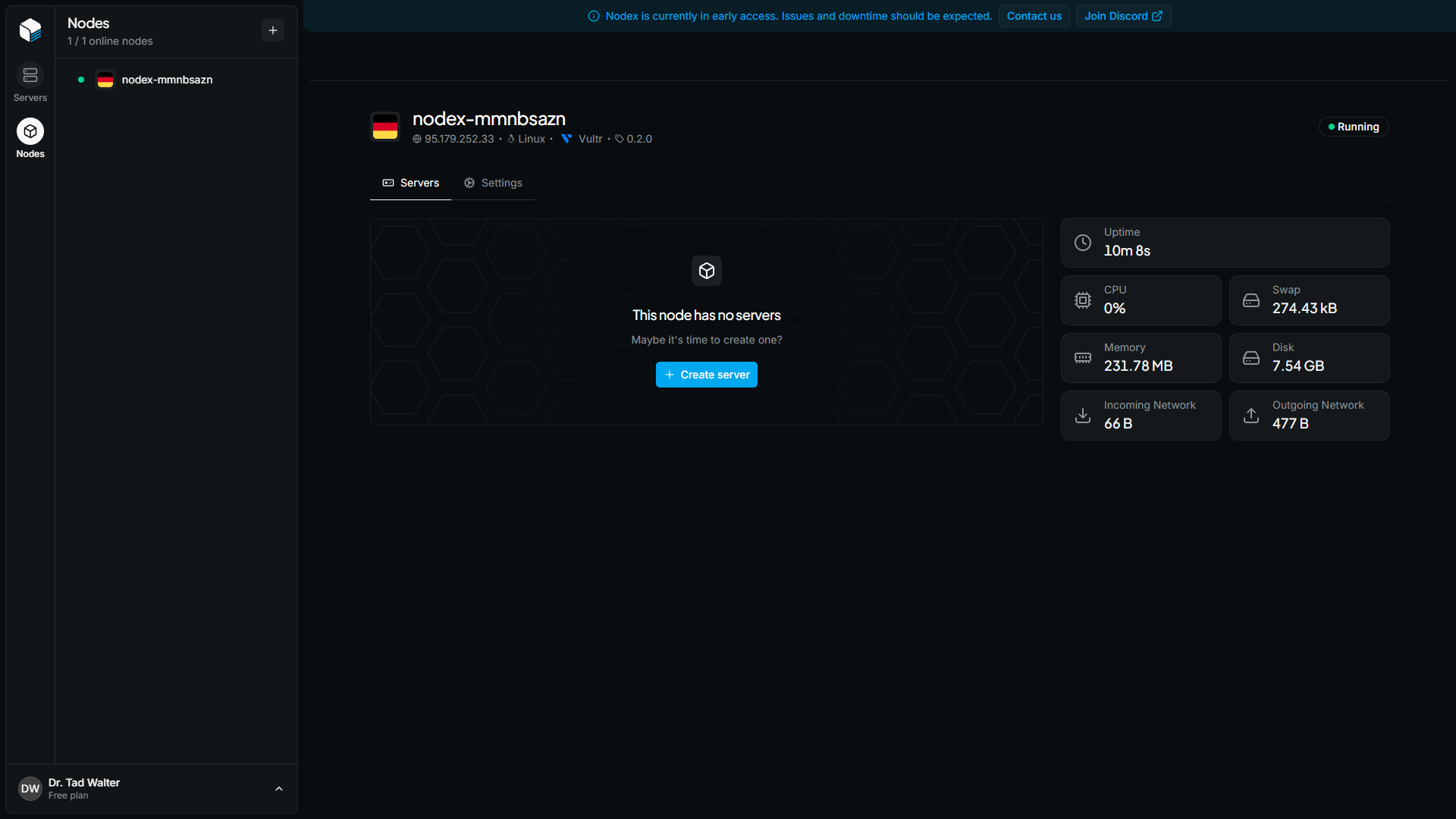Switch to the Servers tab

[x=410, y=183]
